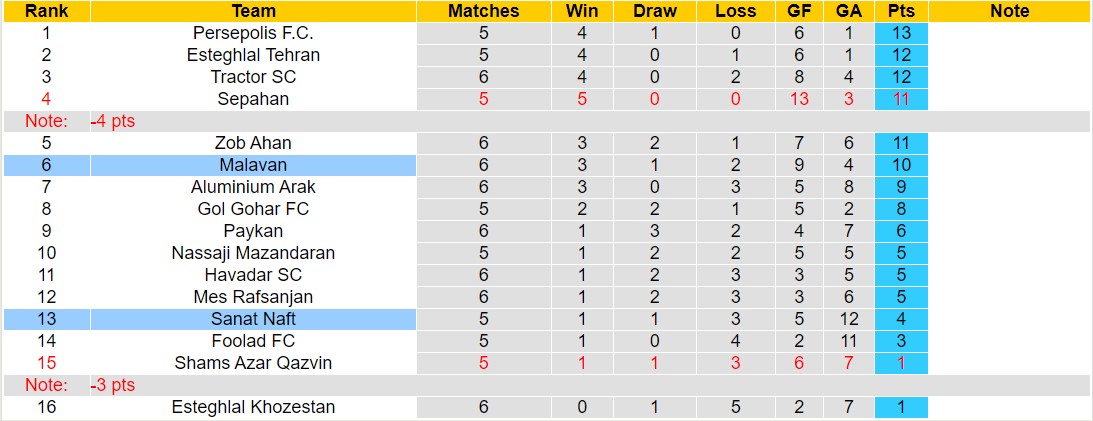Select the Tractor SC team name

[253, 77]
